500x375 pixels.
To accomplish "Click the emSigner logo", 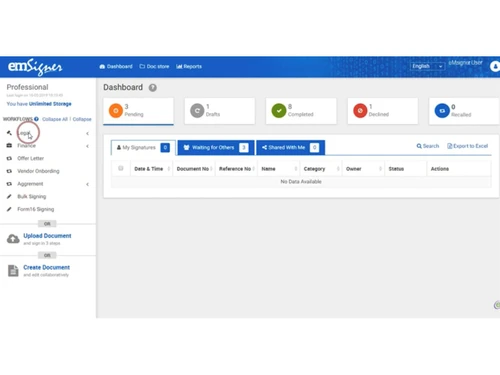I will (35, 67).
